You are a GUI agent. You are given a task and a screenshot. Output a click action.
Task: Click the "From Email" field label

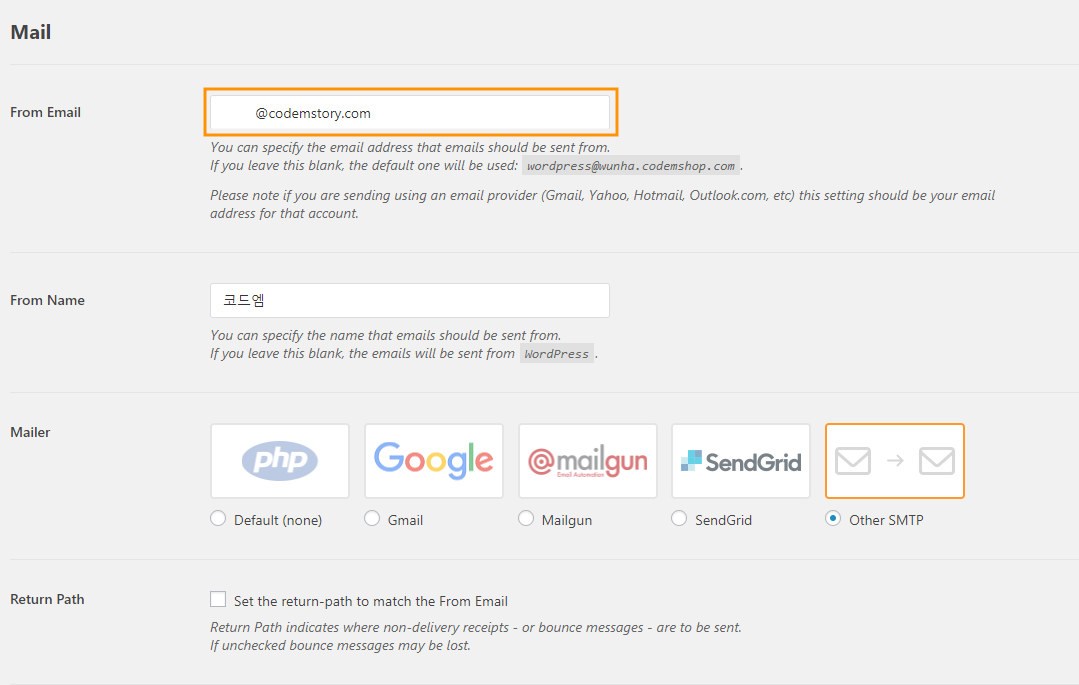tap(46, 113)
